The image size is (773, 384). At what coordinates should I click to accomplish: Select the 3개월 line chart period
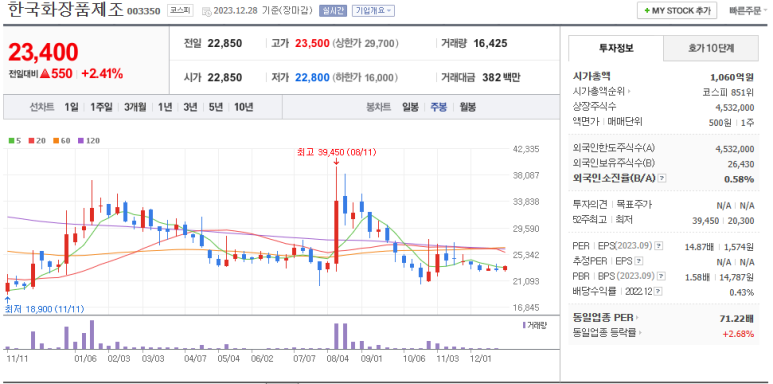136,107
